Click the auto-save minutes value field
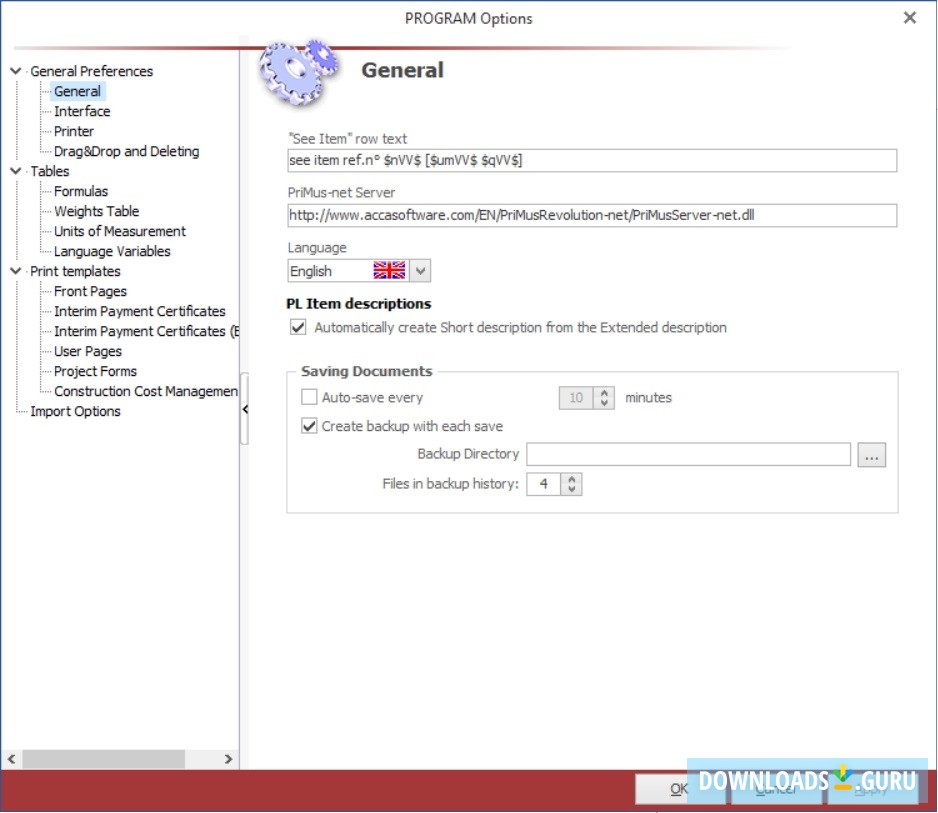 pyautogui.click(x=576, y=398)
